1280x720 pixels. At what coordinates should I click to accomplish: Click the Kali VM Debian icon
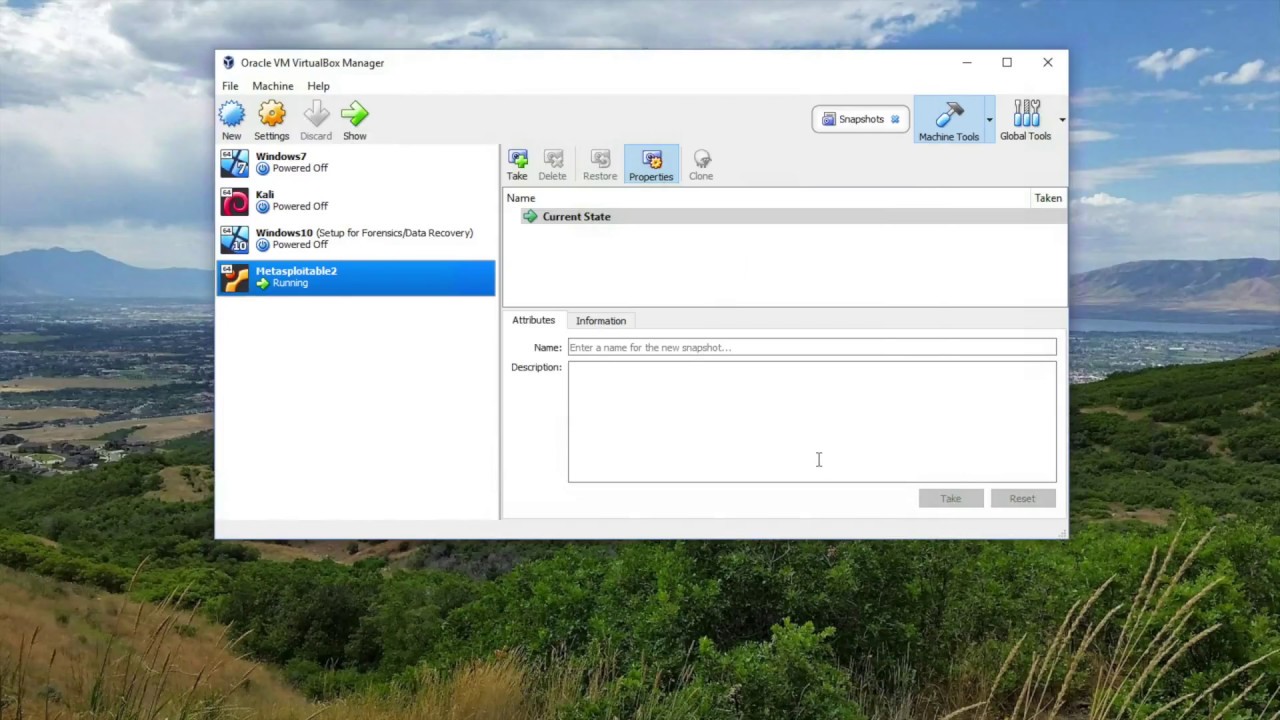(x=234, y=201)
